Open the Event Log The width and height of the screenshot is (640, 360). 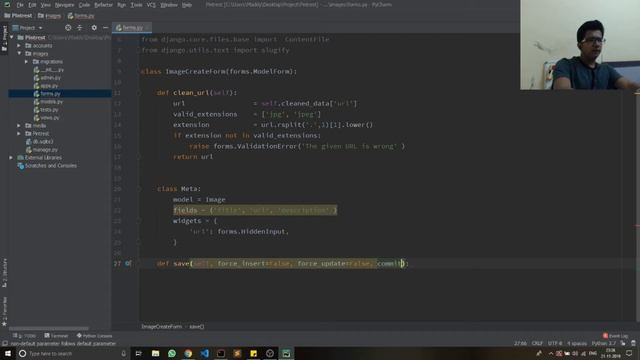tap(615, 336)
